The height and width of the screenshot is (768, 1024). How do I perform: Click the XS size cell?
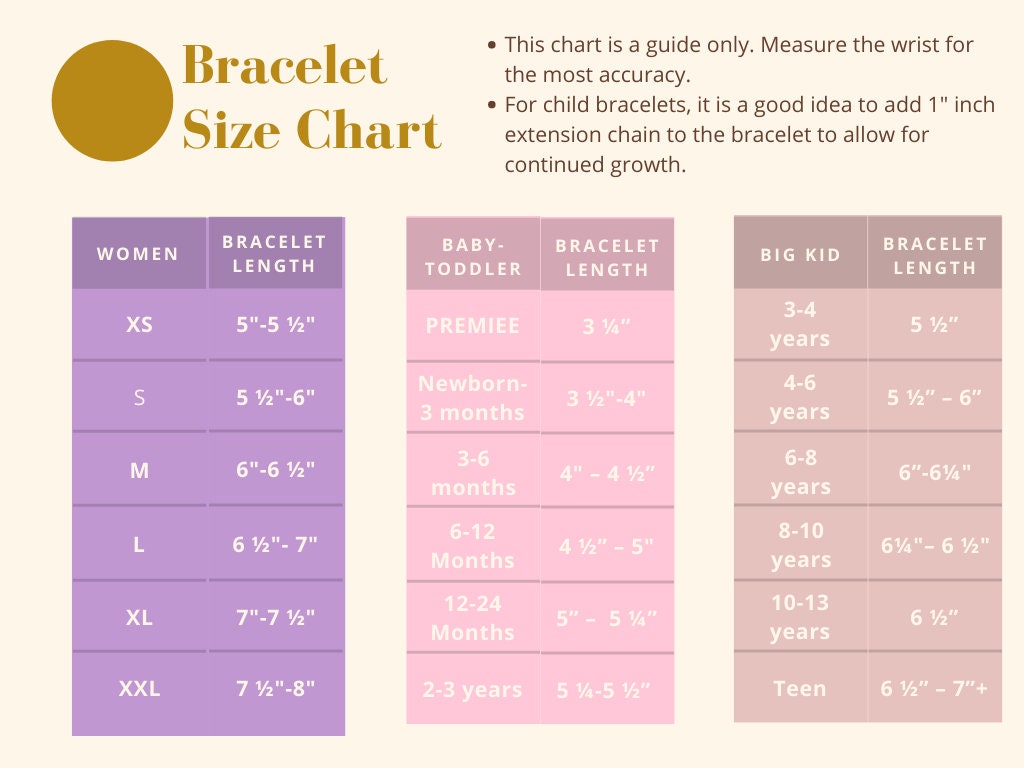click(x=139, y=325)
